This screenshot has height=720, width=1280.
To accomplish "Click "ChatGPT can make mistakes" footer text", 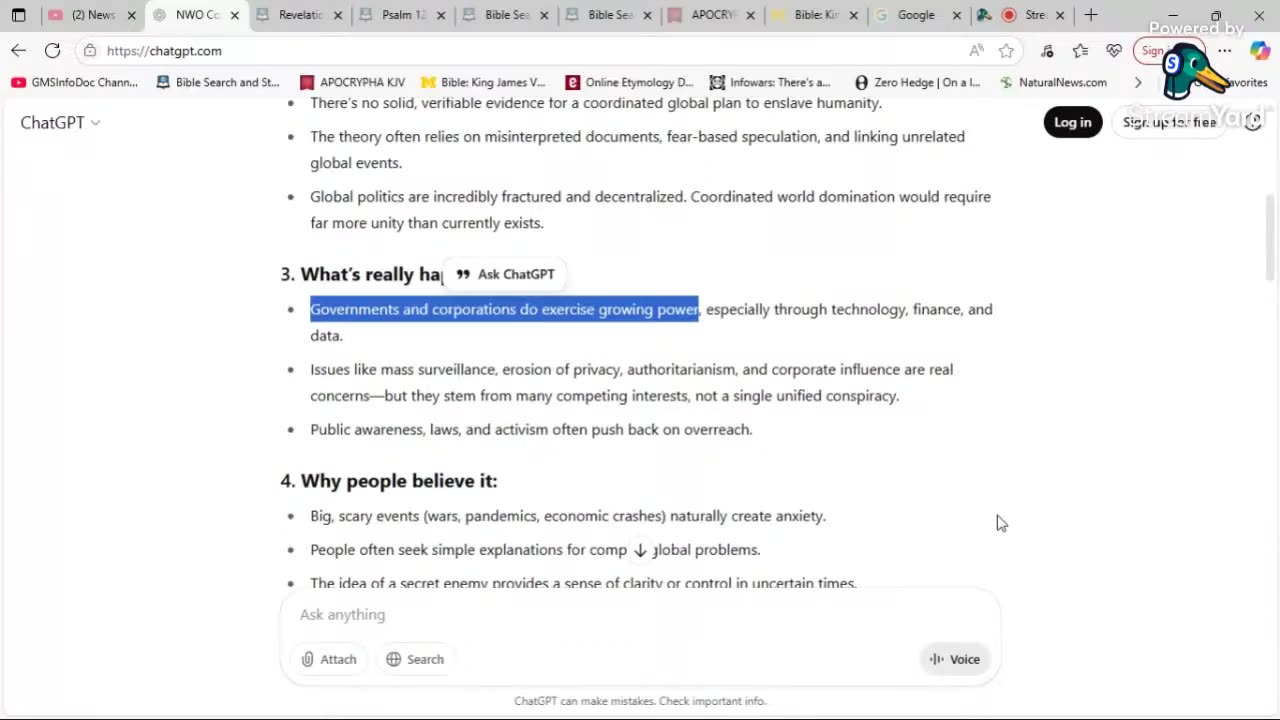I will (640, 701).
